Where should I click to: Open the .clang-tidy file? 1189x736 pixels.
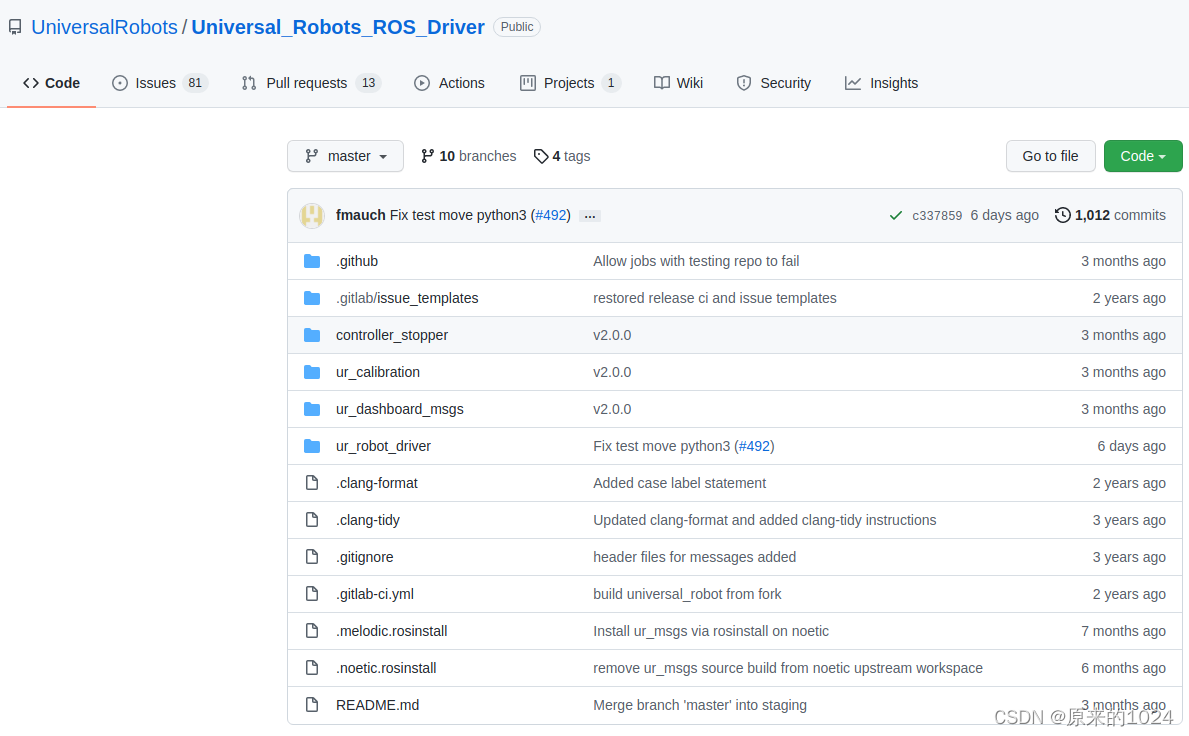pyautogui.click(x=368, y=521)
